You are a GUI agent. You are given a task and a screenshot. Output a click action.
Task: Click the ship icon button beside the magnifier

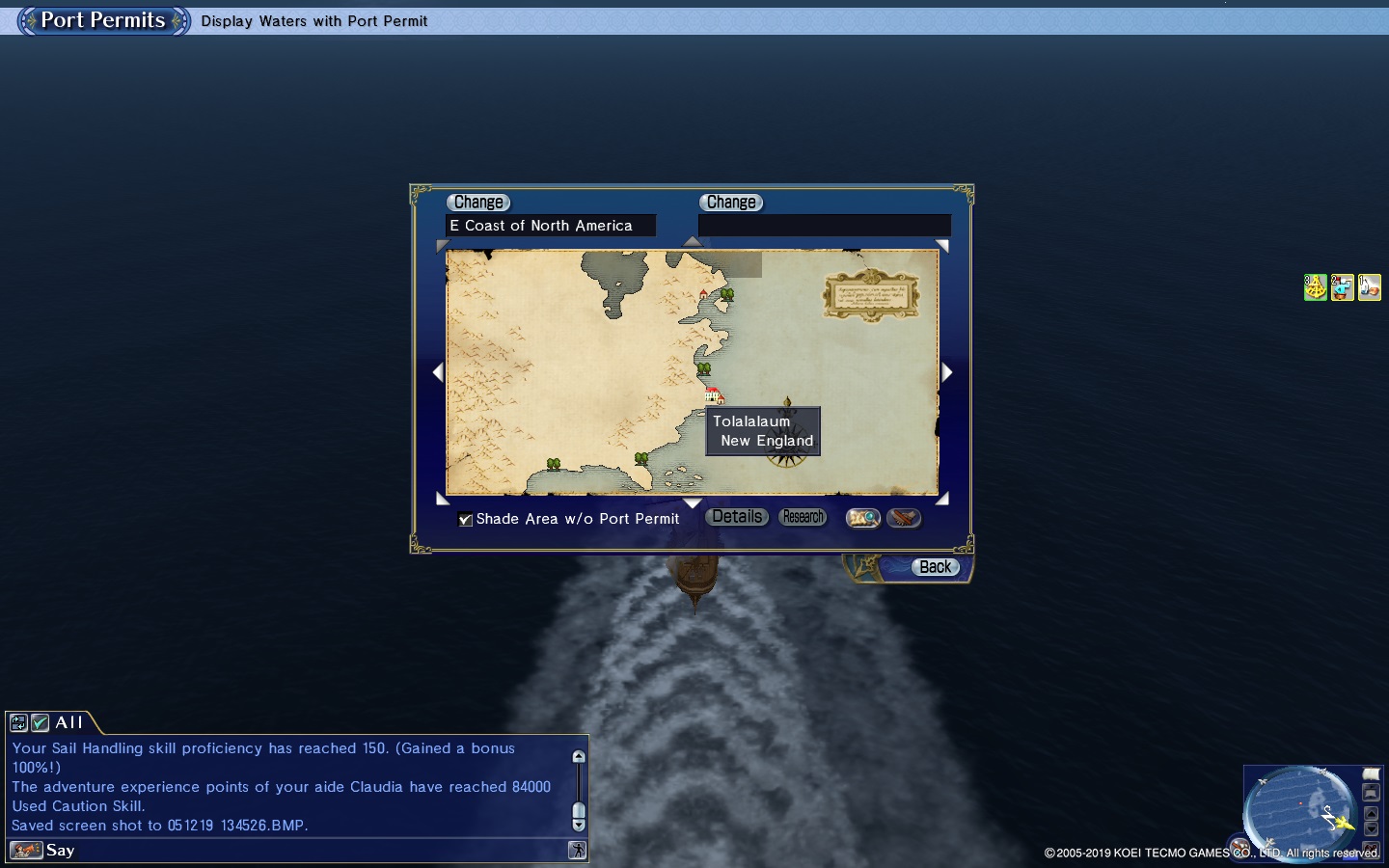click(x=904, y=518)
